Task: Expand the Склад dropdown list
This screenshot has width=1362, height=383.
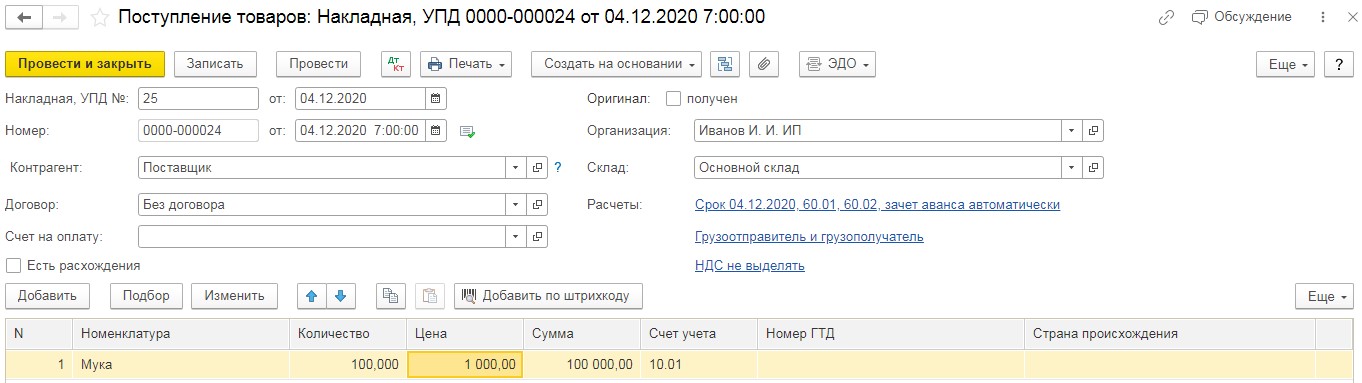Action: click(1071, 168)
